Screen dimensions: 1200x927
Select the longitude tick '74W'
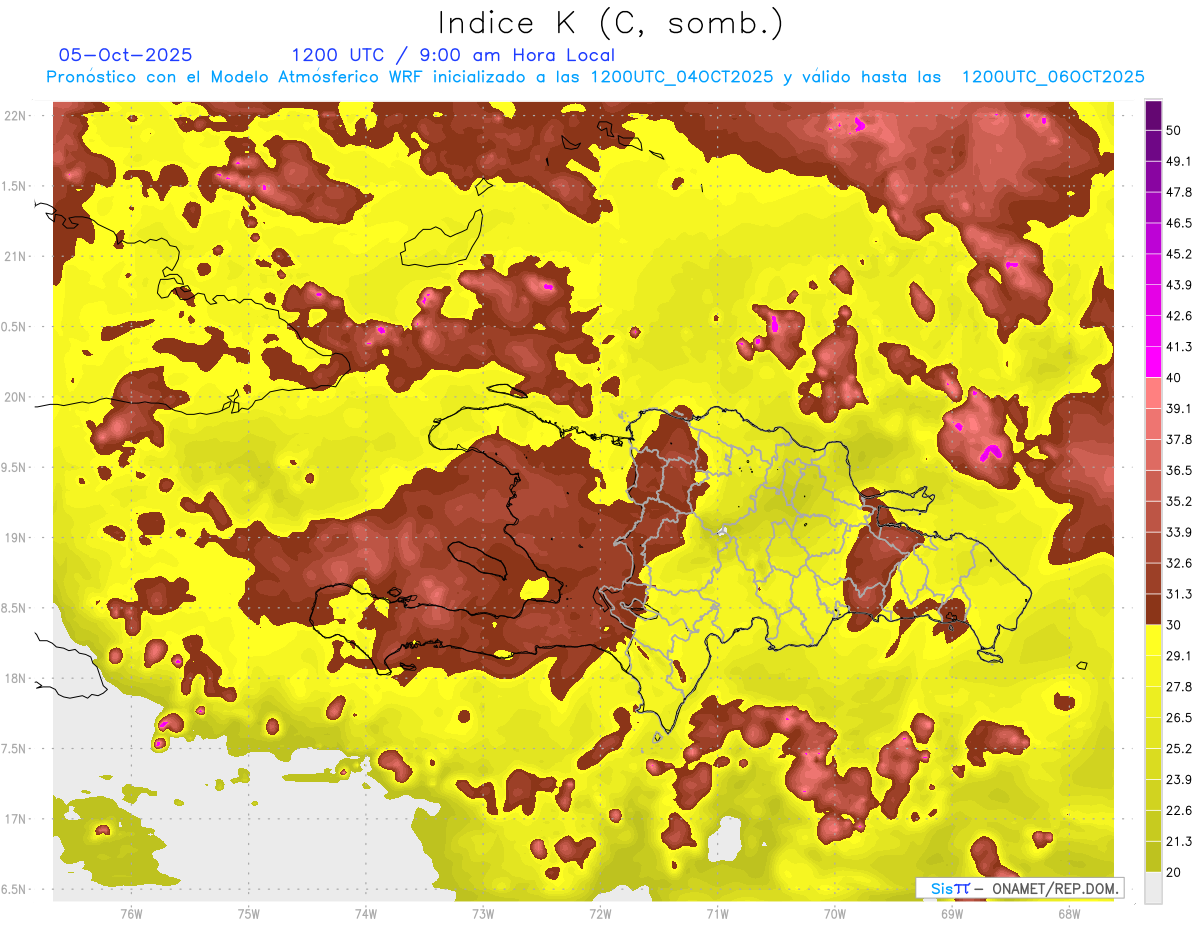tap(366, 914)
